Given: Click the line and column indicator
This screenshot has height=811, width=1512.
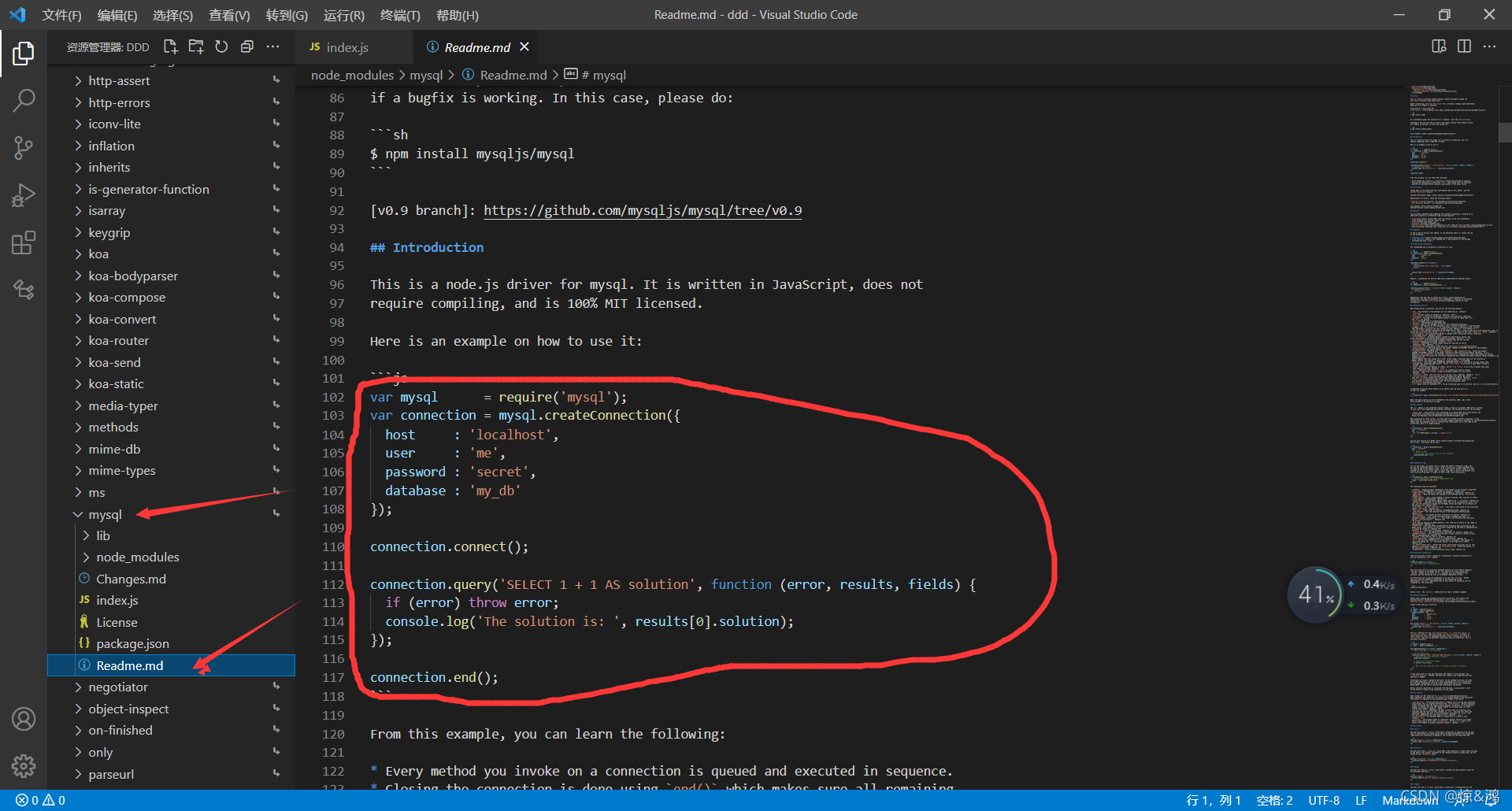Looking at the screenshot, I should [1214, 800].
